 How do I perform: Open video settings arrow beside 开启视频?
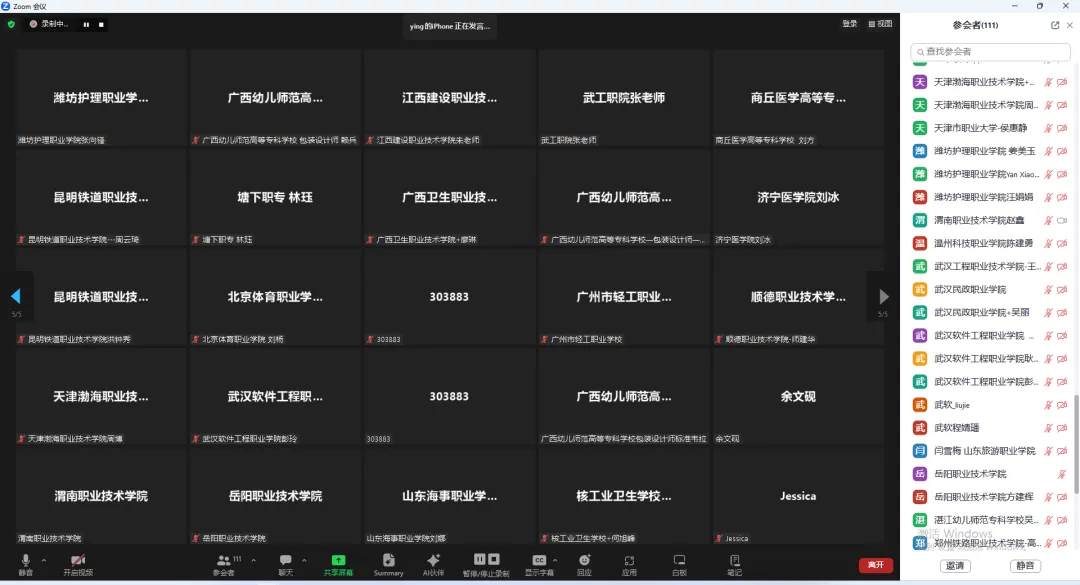tap(98, 557)
